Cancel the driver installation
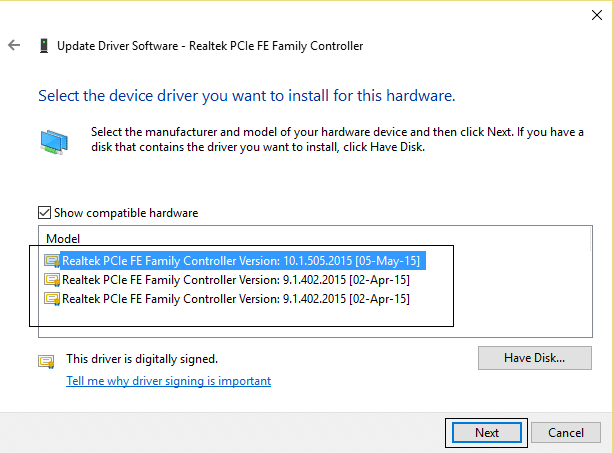The image size is (613, 454). point(565,433)
